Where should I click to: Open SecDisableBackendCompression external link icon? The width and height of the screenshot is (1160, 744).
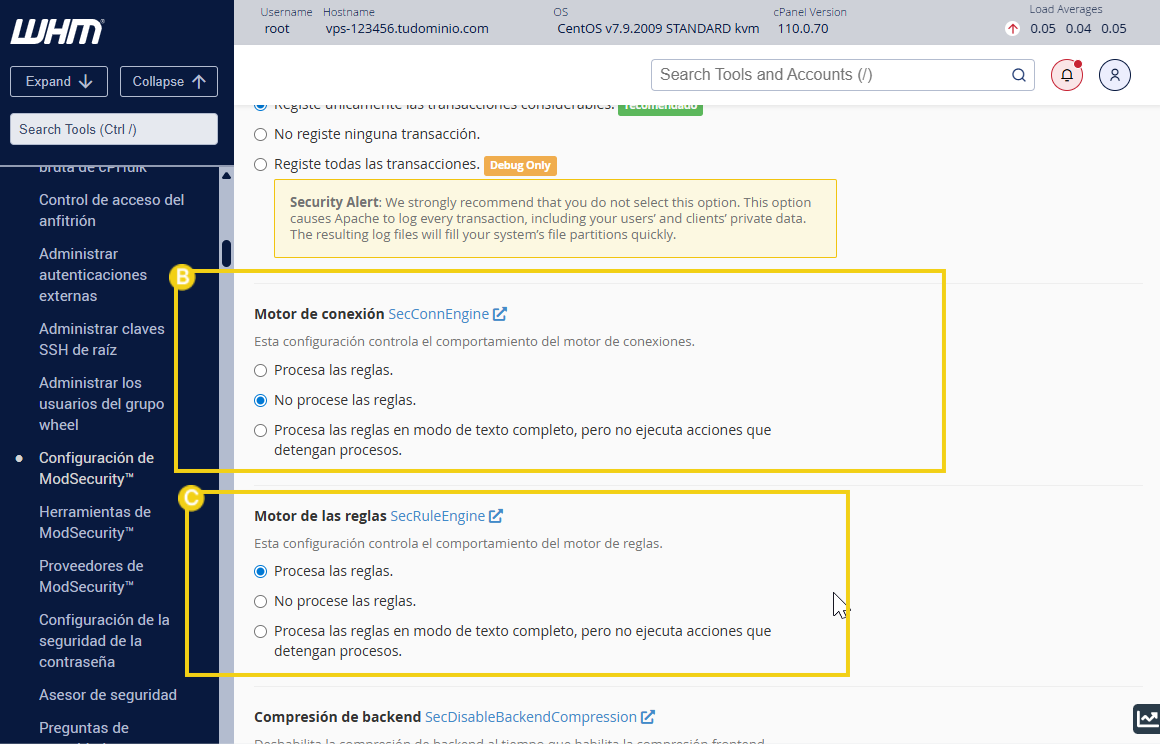click(648, 717)
